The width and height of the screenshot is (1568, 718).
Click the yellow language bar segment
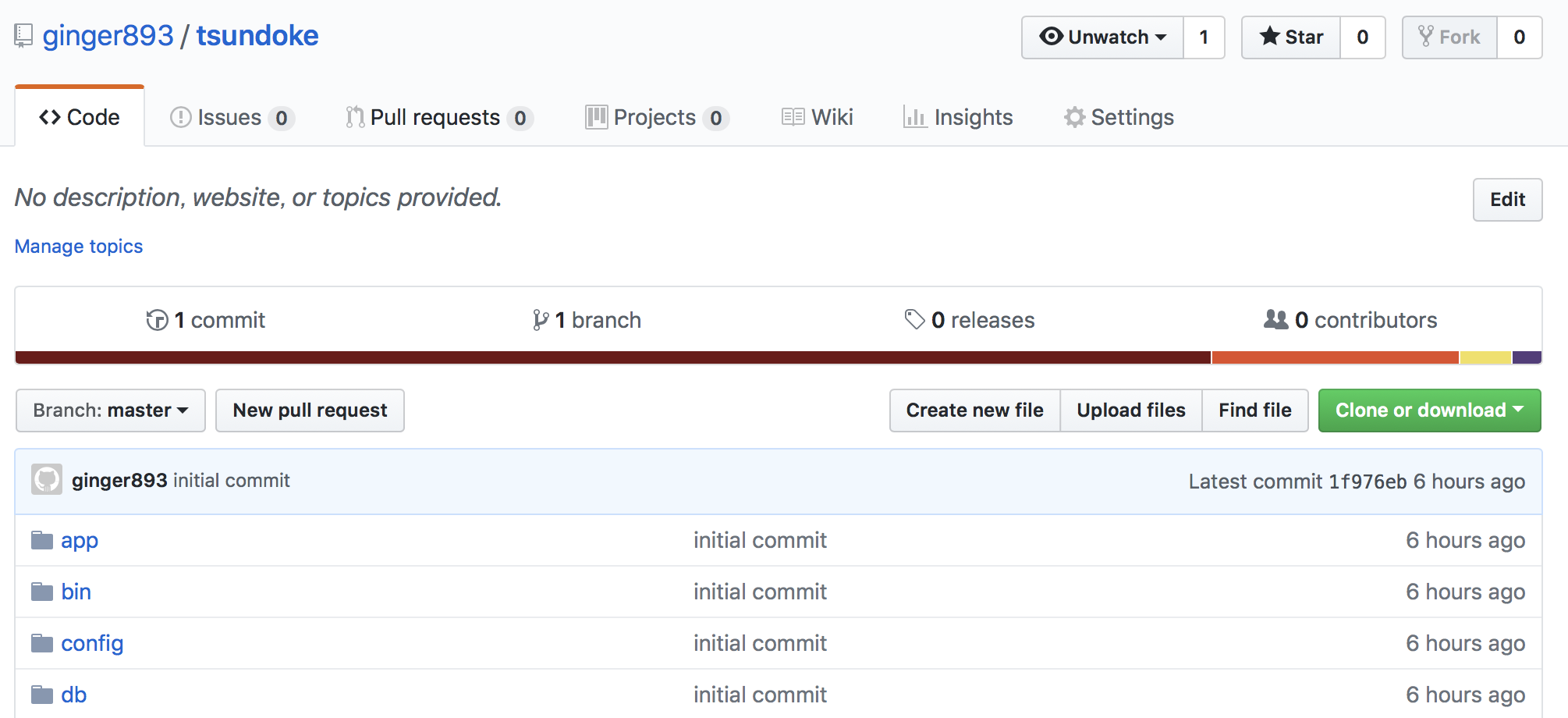point(1486,357)
